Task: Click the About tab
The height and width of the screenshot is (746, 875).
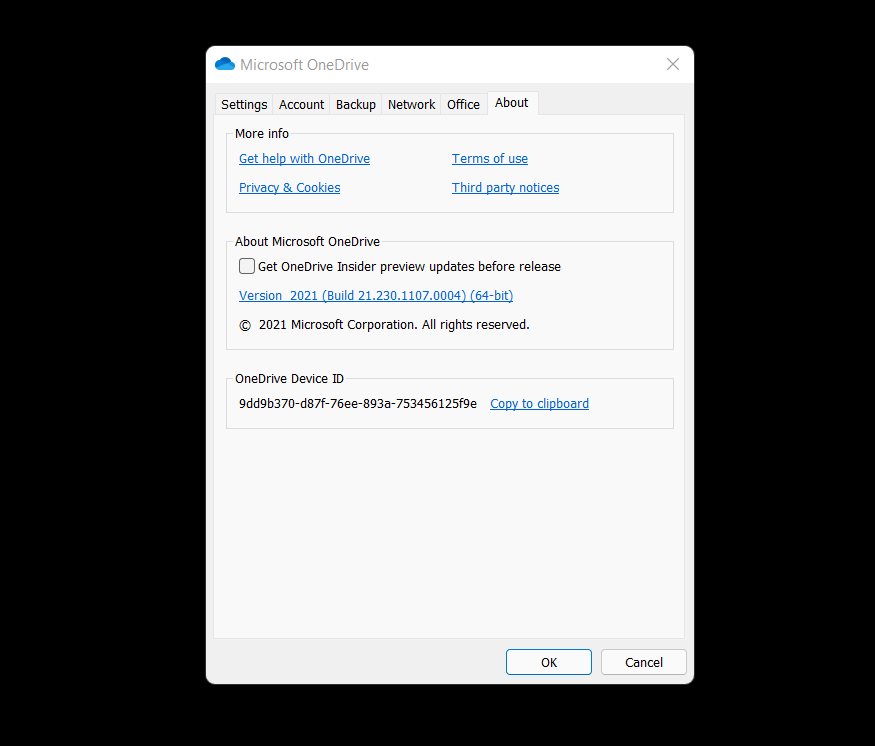Action: [x=512, y=103]
